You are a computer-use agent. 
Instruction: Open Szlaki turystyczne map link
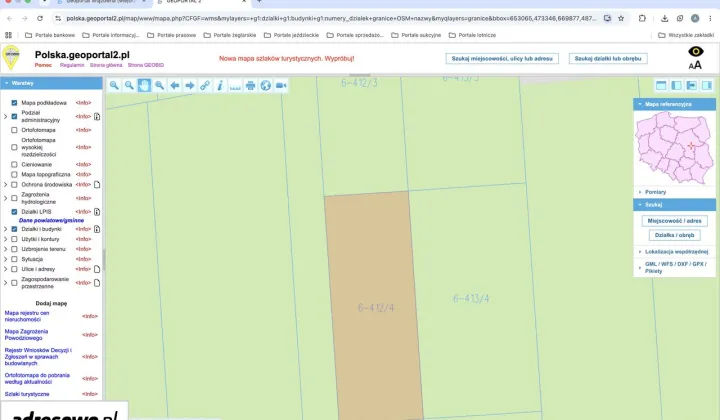click(x=27, y=394)
